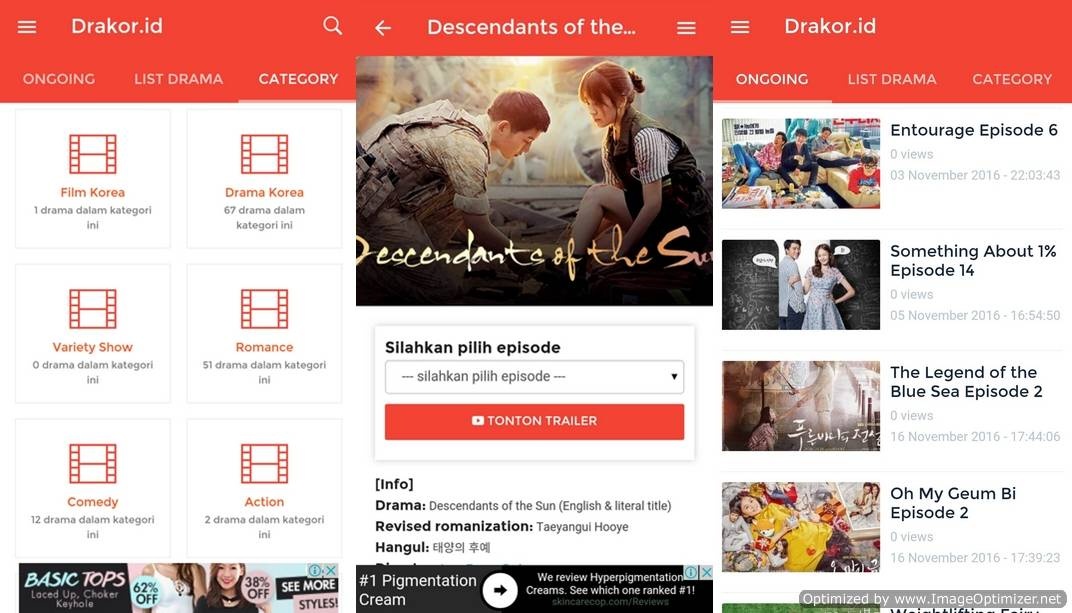Open The Legend of the Blue Sea thumbnail
The image size is (1072, 613).
pos(801,406)
